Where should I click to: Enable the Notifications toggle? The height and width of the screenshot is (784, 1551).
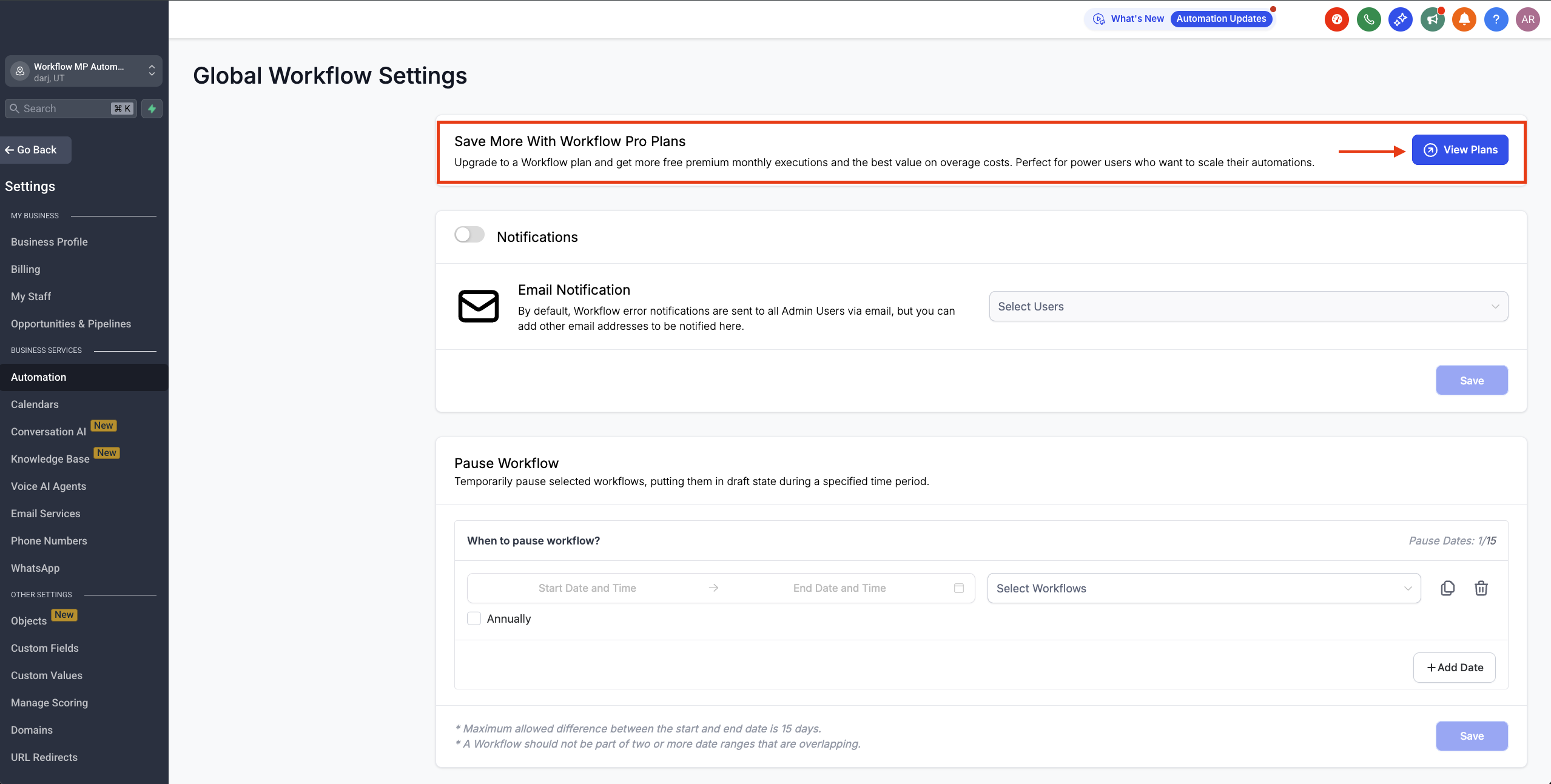tap(469, 235)
